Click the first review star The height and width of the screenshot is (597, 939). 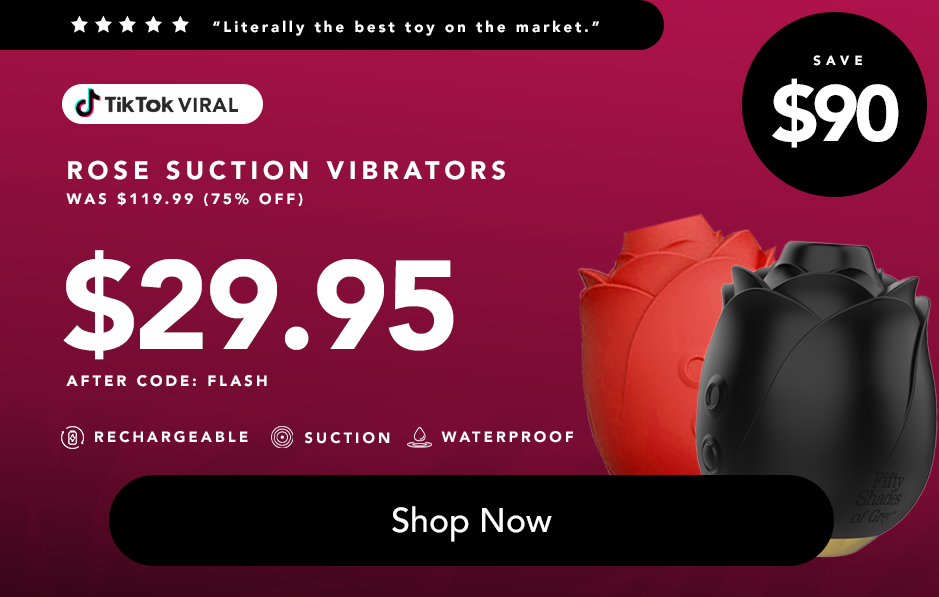[79, 25]
